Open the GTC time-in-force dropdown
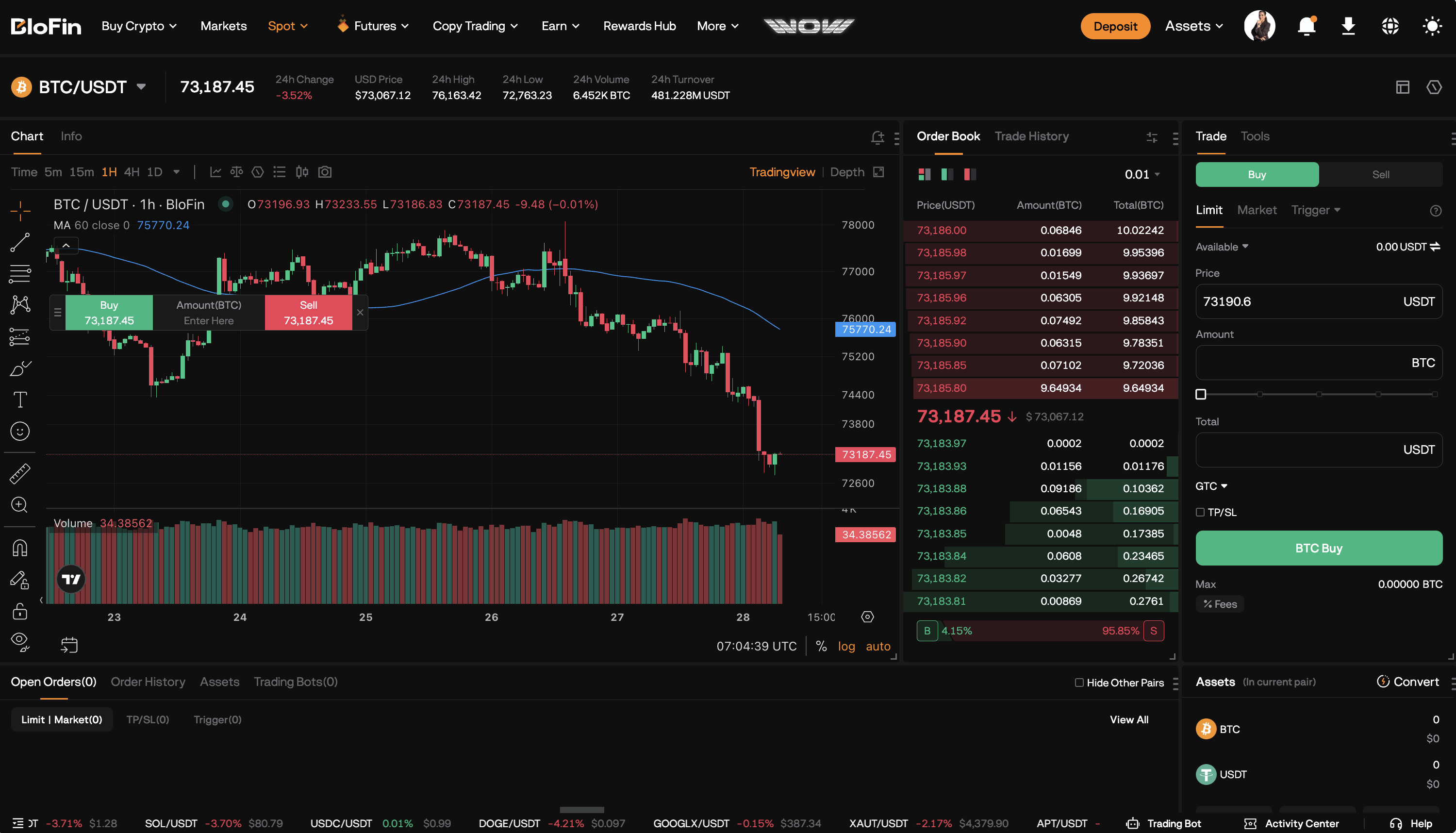The width and height of the screenshot is (1456, 833). click(x=1211, y=486)
